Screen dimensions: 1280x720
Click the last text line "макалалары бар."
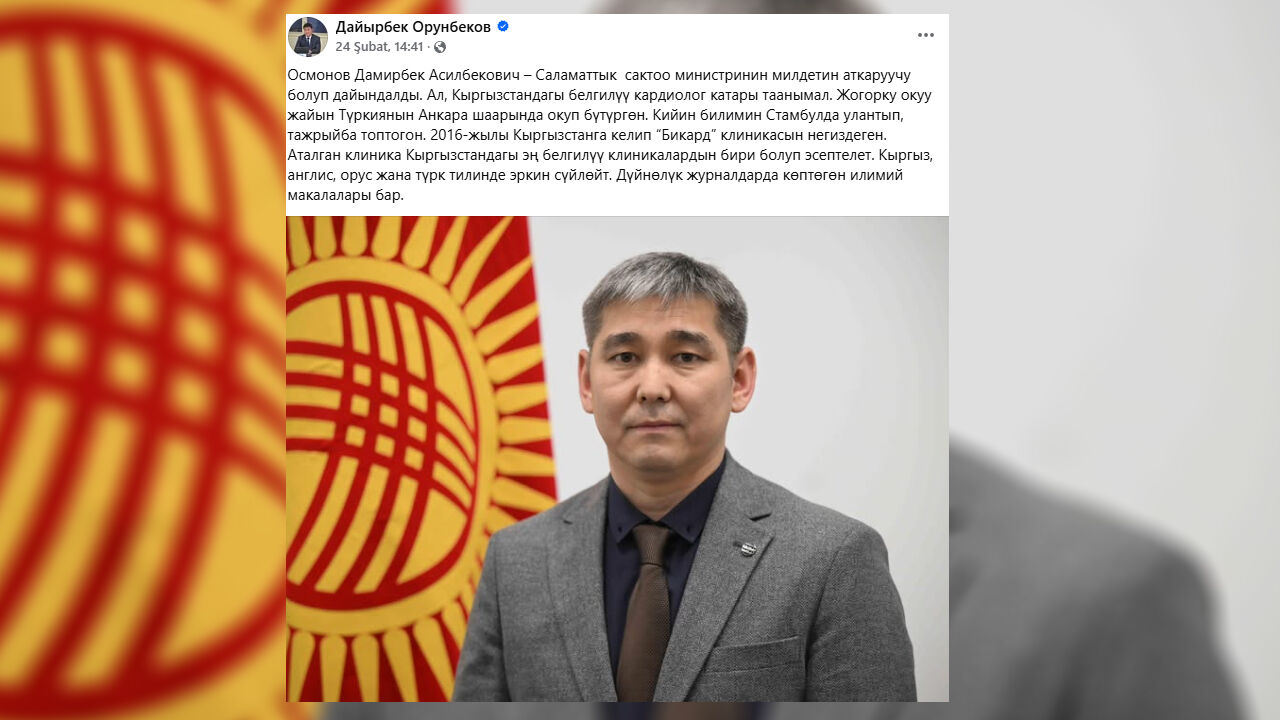click(345, 195)
